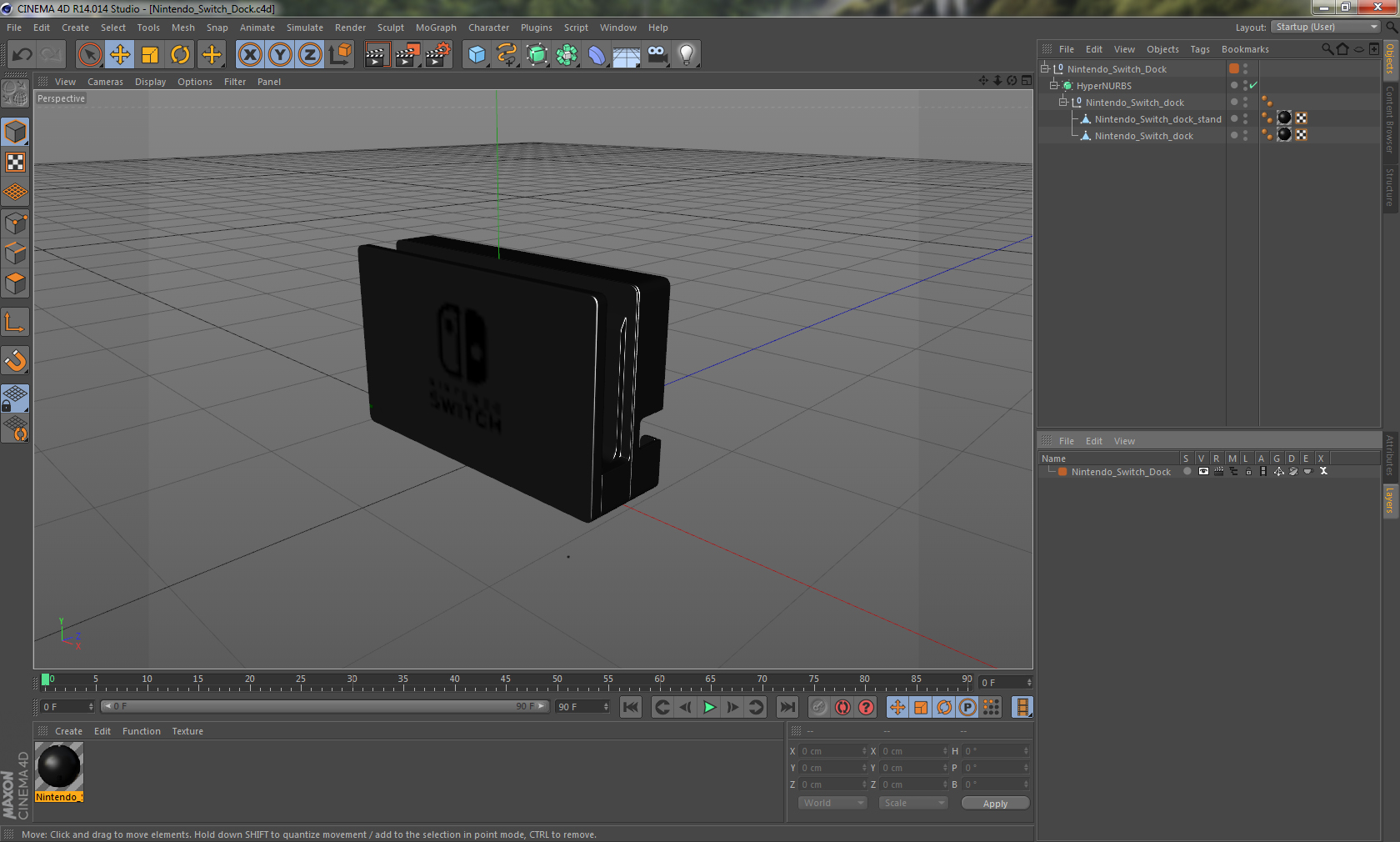1400x842 pixels.
Task: Activate the Rotate tool in top toolbar
Action: pyautogui.click(x=180, y=55)
